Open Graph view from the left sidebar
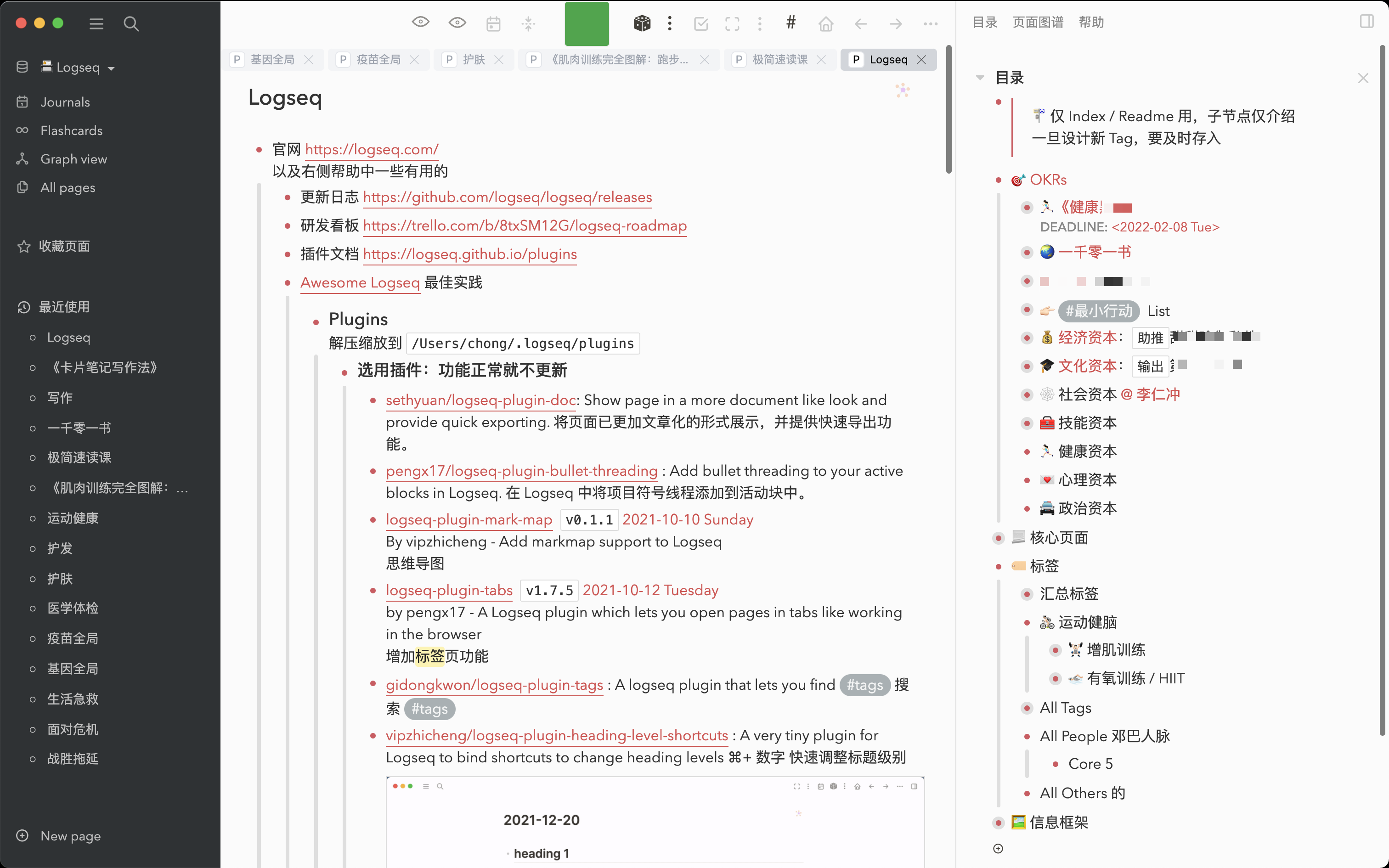This screenshot has height=868, width=1389. pyautogui.click(x=73, y=159)
